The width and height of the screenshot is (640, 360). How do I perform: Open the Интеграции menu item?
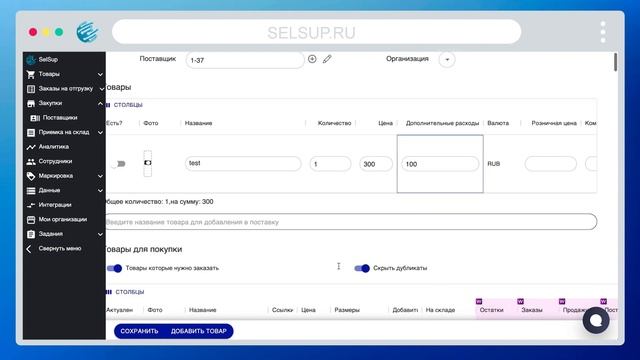click(55, 205)
